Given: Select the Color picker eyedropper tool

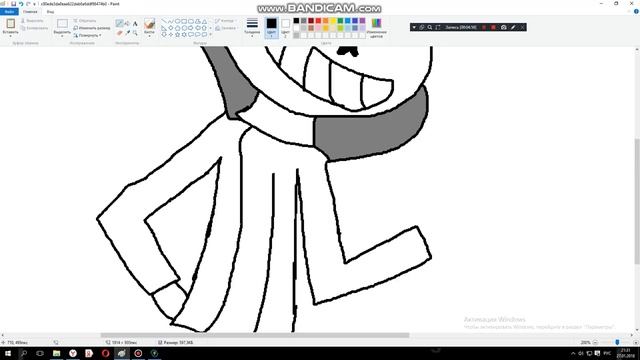Looking at the screenshot, I should (x=127, y=32).
